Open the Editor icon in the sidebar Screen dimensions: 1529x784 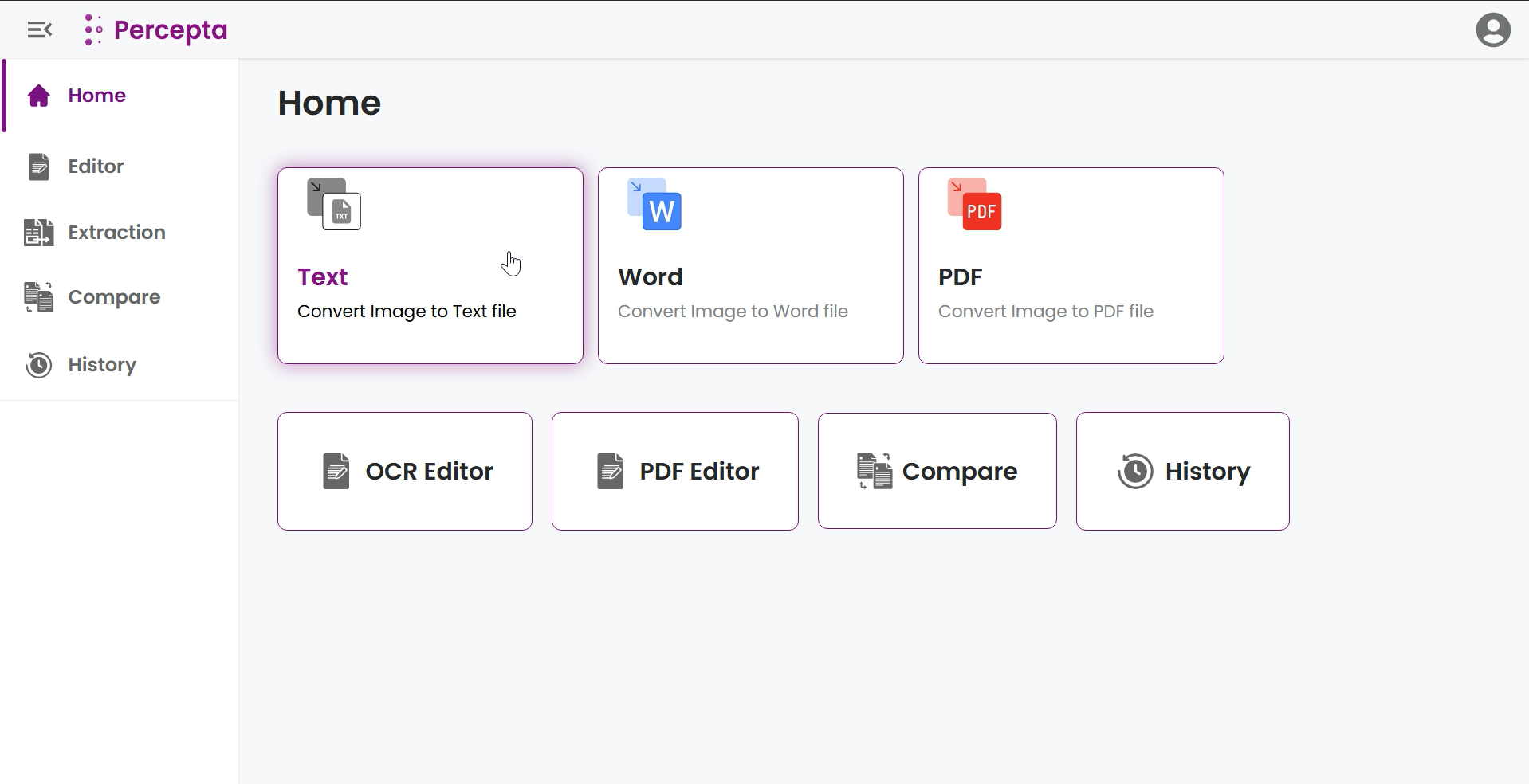tap(38, 167)
